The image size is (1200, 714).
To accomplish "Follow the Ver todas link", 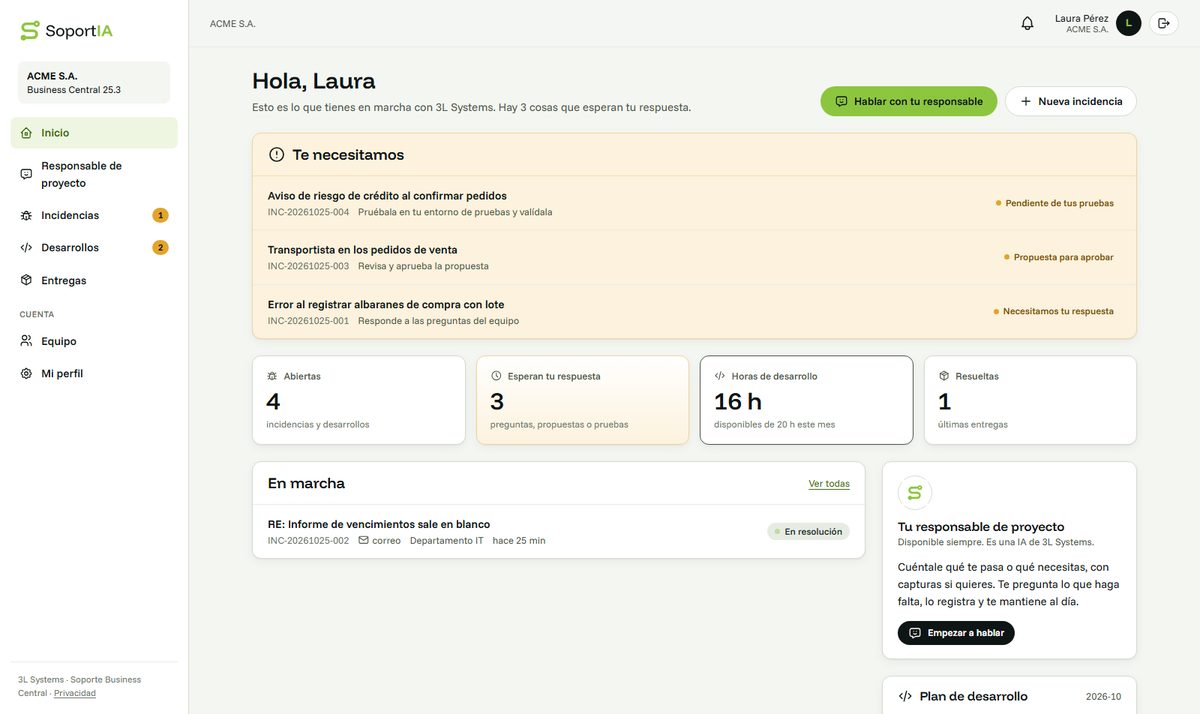I will click(829, 484).
